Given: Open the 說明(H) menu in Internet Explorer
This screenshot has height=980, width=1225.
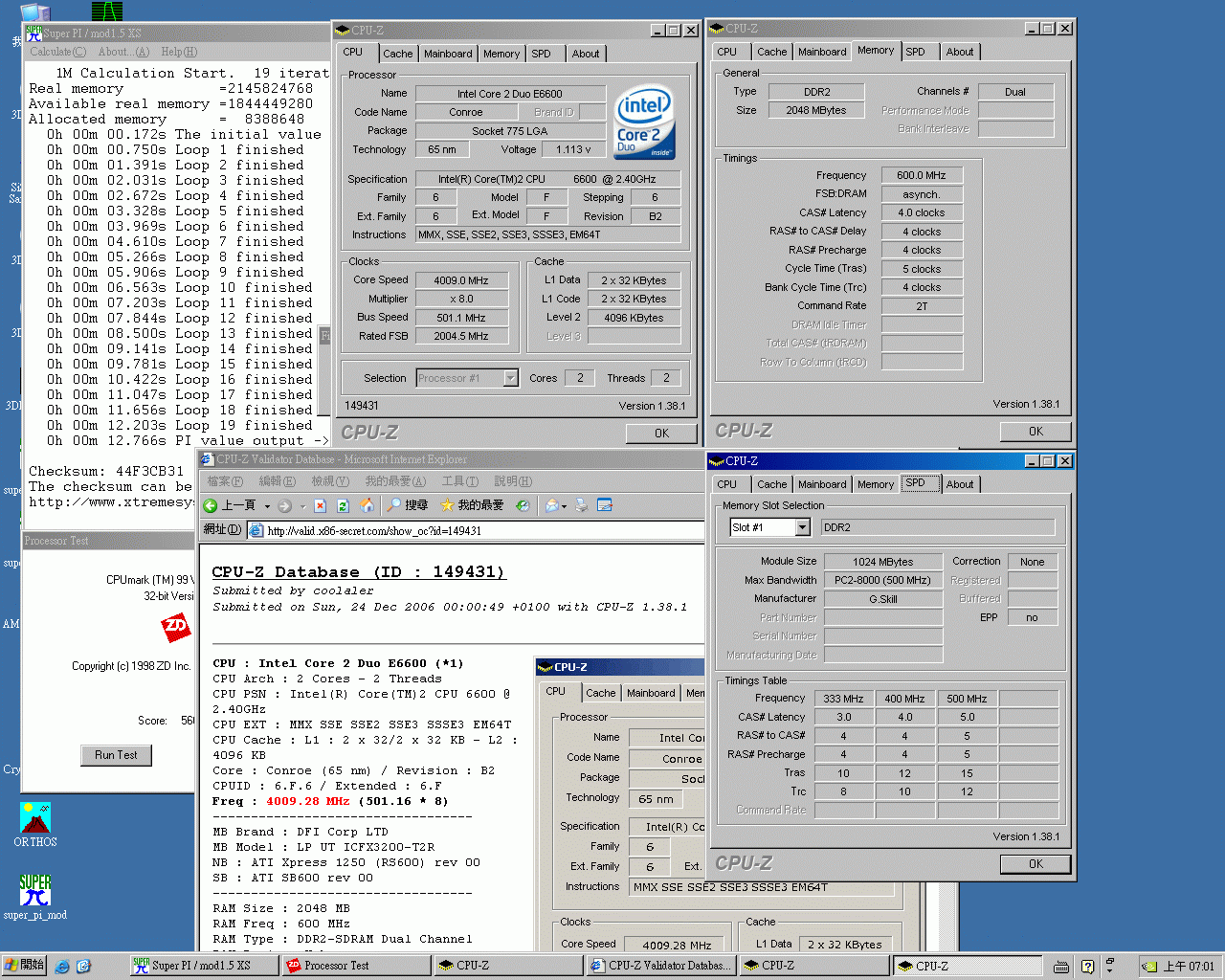Looking at the screenshot, I should click(513, 481).
